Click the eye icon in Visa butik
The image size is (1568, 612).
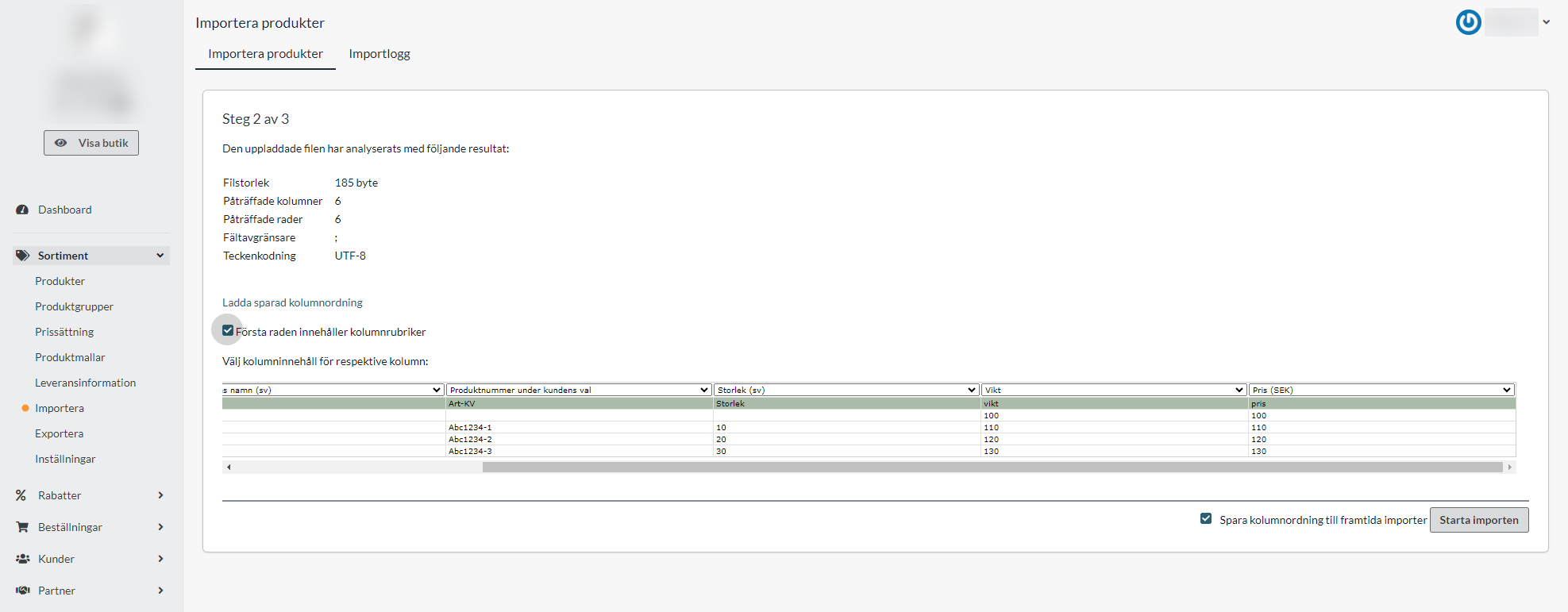point(60,143)
